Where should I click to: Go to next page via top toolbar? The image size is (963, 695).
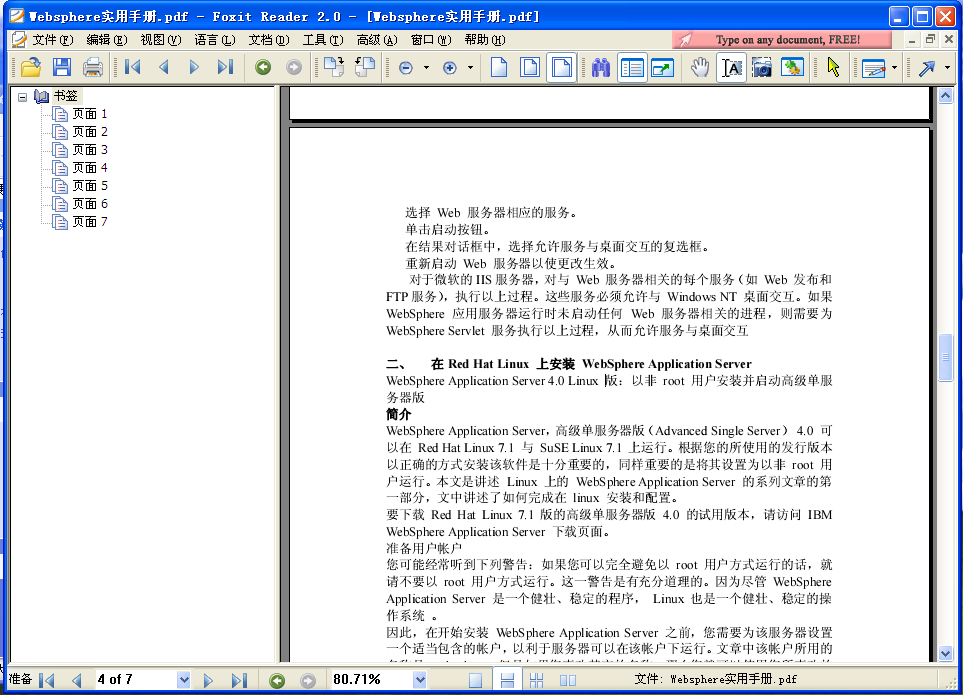(194, 67)
